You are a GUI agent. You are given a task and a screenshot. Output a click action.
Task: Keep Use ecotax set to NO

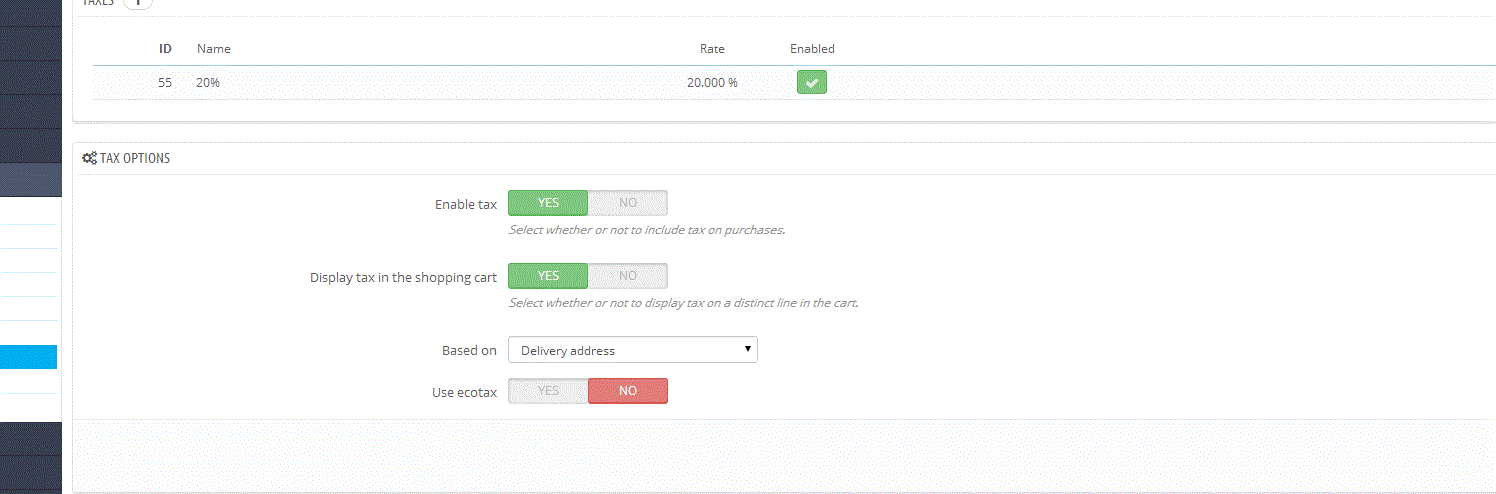(x=627, y=391)
